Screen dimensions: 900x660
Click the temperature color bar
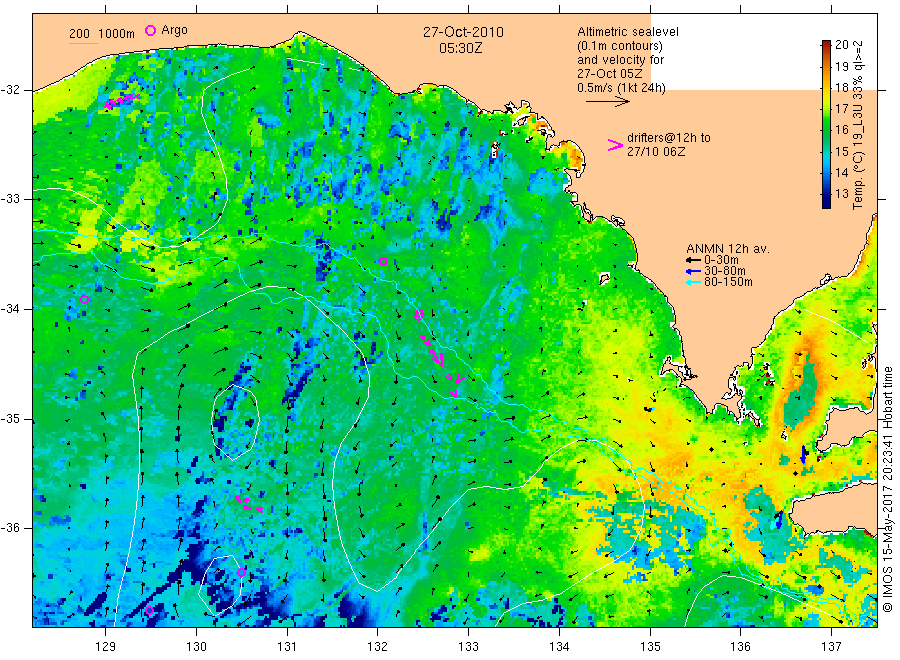click(827, 124)
